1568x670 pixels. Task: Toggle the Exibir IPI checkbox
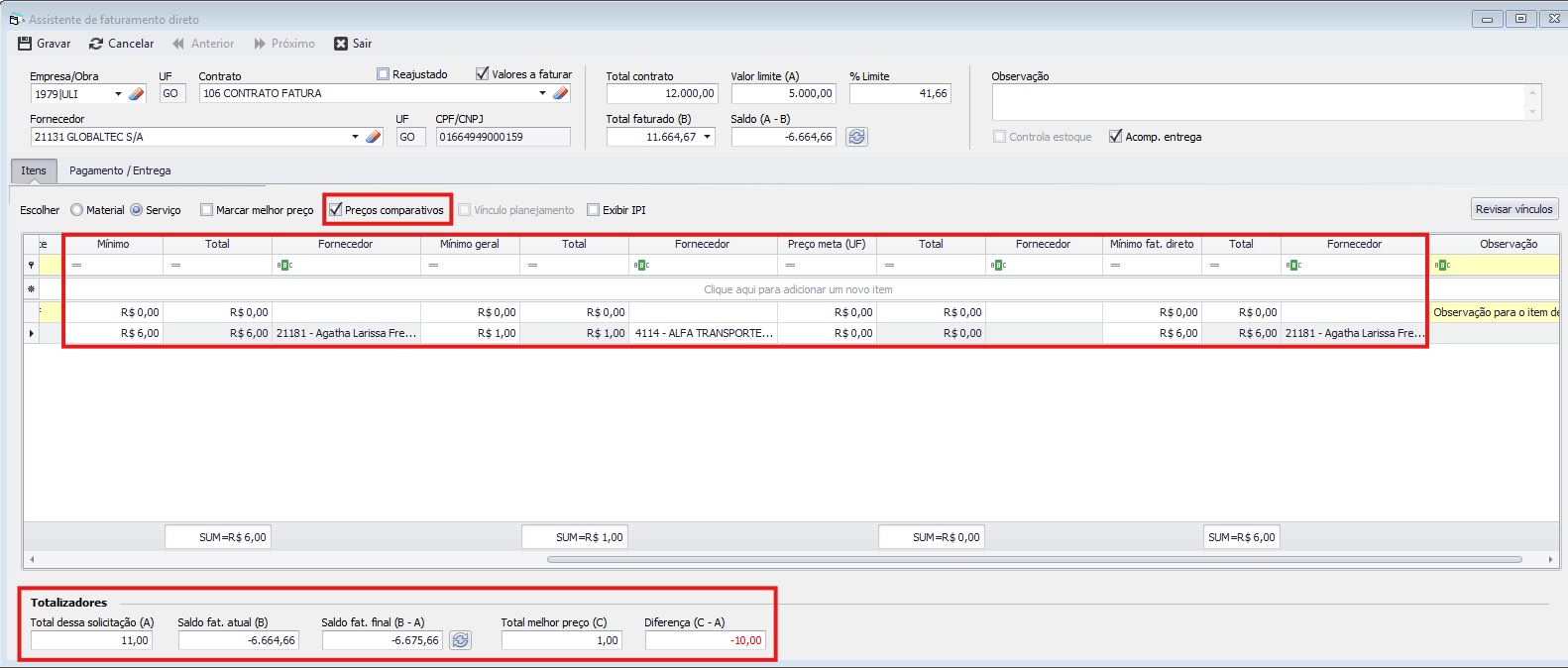coord(594,210)
